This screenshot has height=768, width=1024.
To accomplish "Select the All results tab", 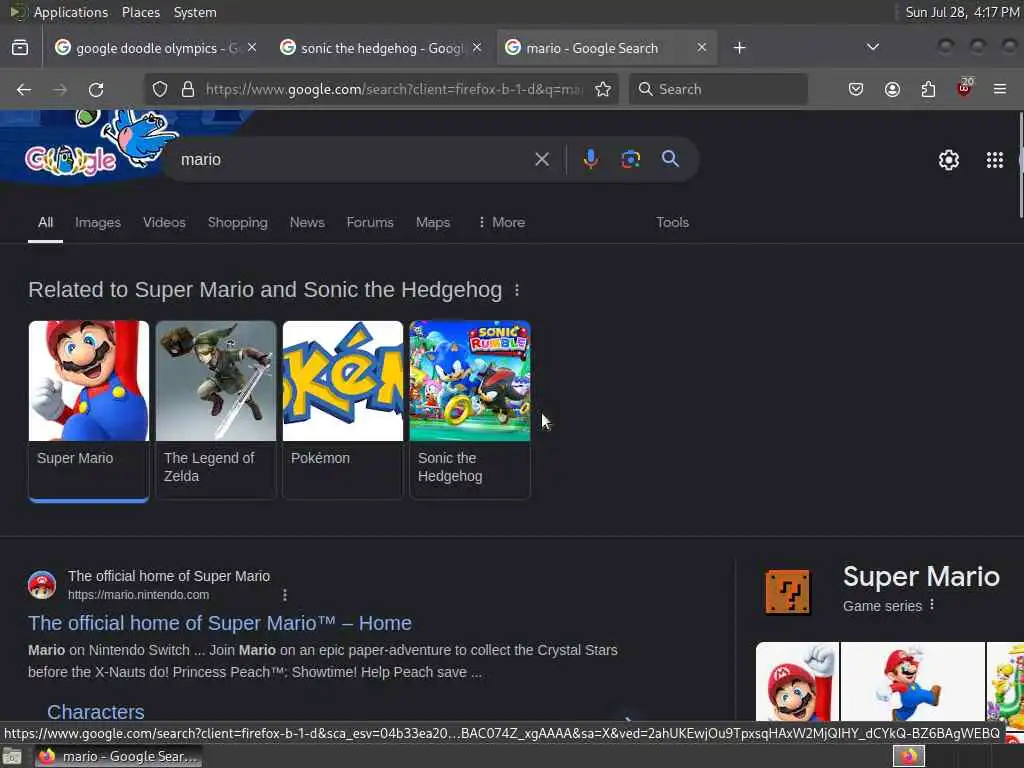I will coord(45,223).
